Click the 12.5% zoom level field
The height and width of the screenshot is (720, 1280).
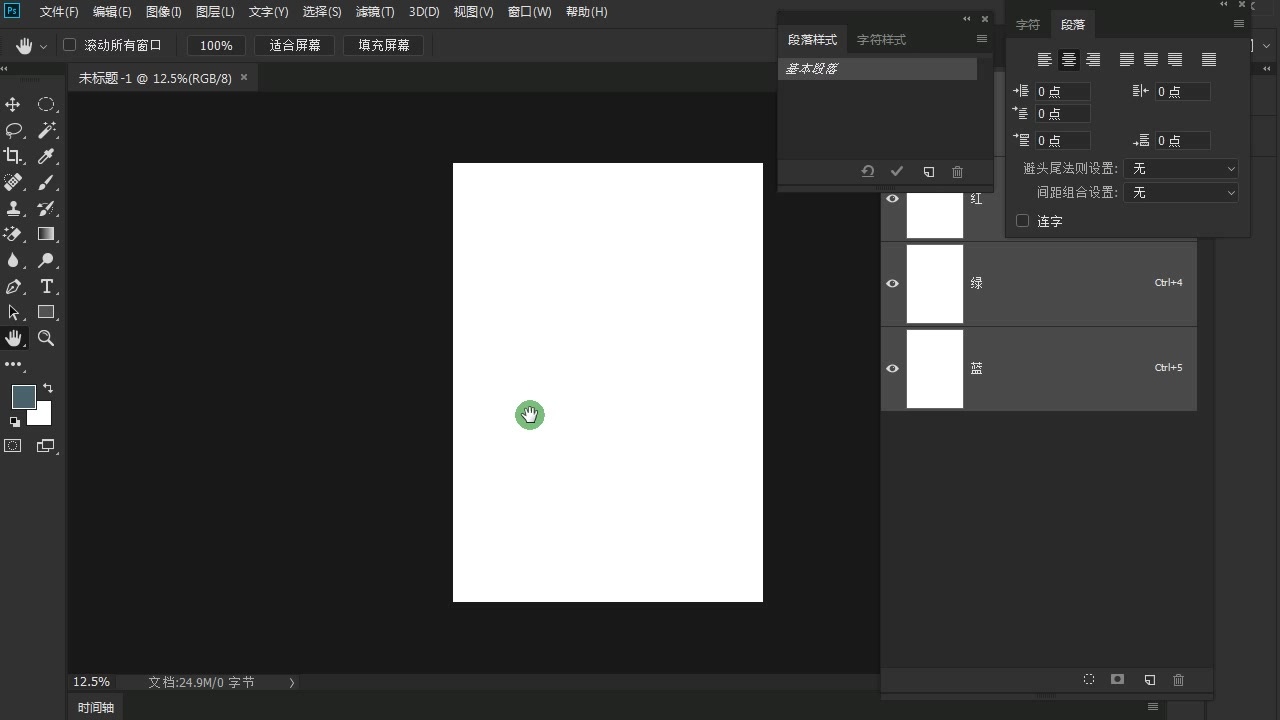pos(91,682)
